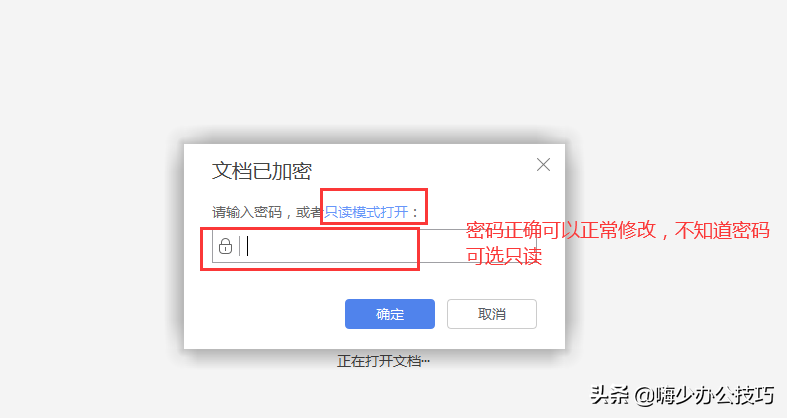
Task: Place cursor at blinking caret in password box
Action: pos(247,246)
